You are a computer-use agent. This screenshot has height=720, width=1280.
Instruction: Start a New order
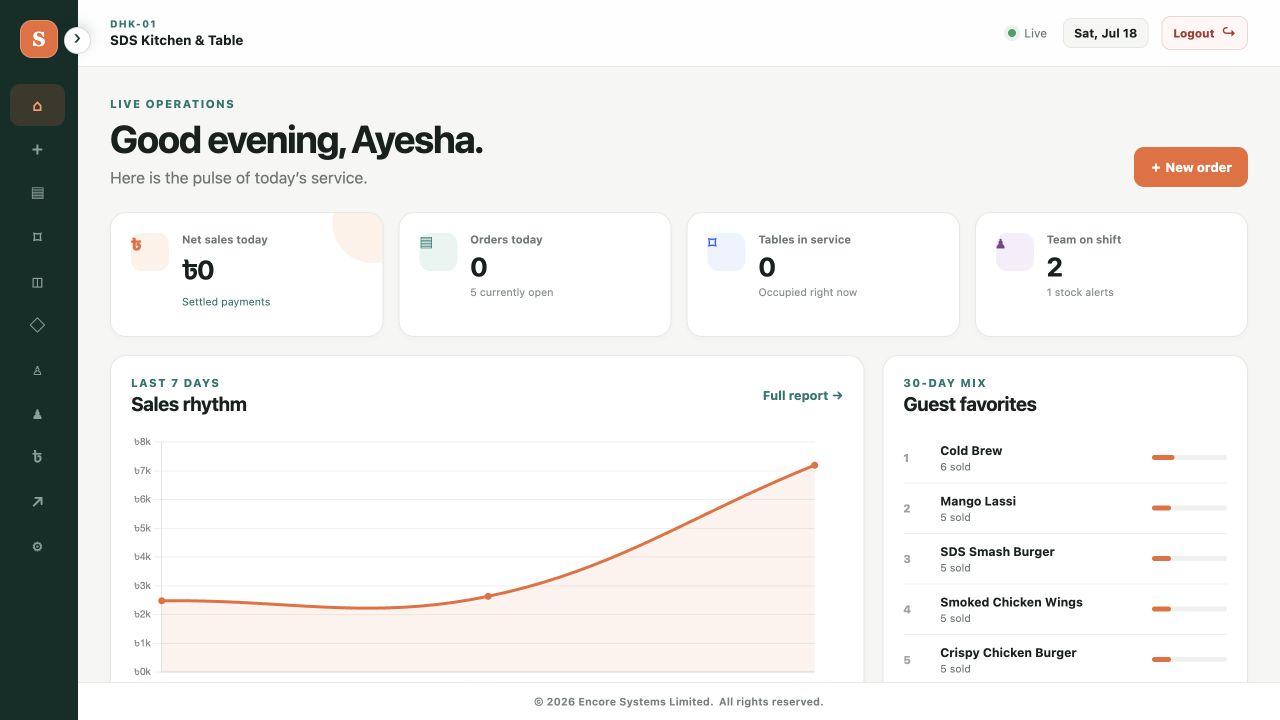coord(1190,167)
